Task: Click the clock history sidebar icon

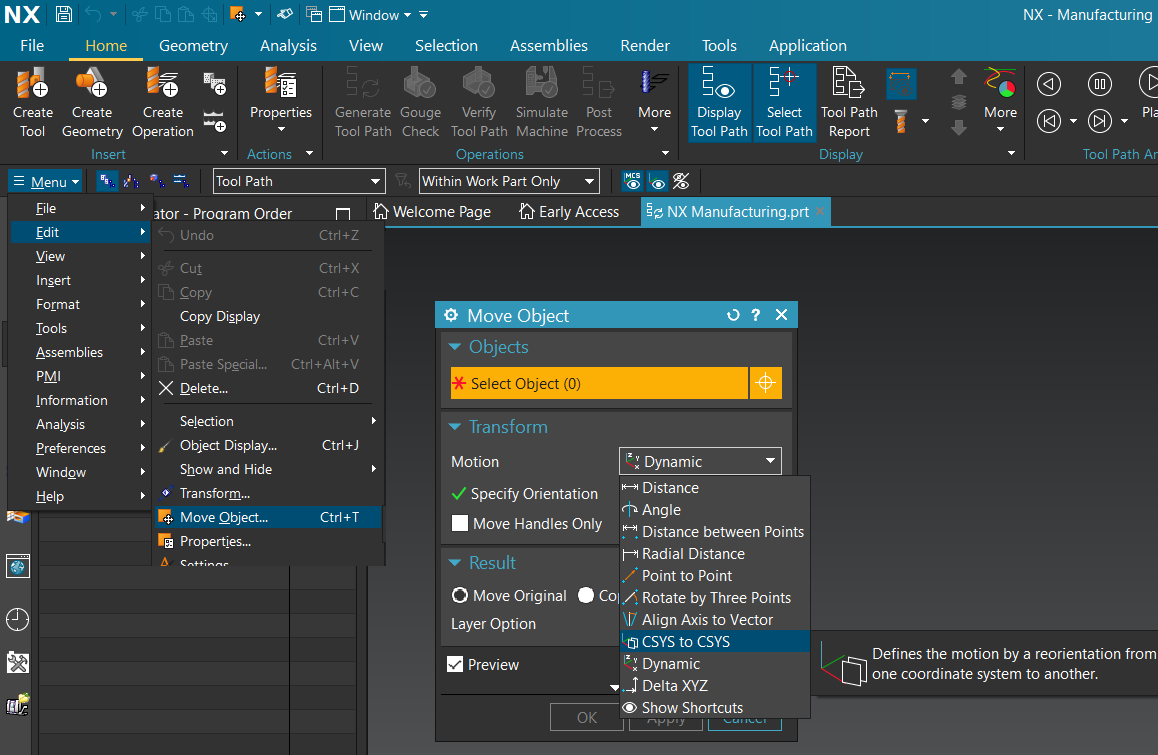Action: click(17, 619)
